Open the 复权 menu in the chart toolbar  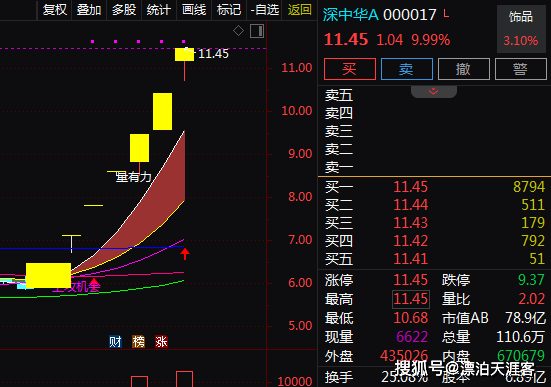(x=55, y=10)
